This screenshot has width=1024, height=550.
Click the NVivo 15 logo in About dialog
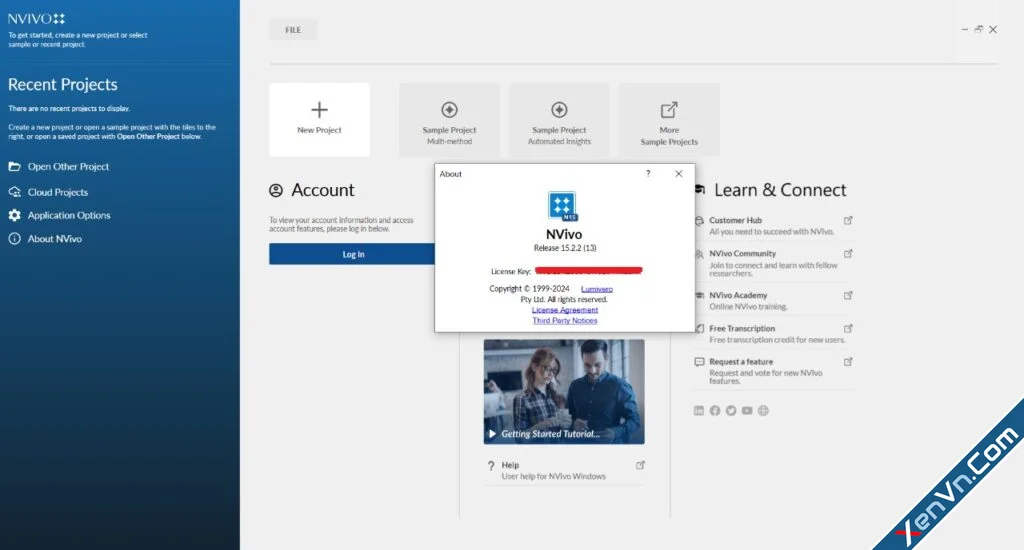point(563,206)
